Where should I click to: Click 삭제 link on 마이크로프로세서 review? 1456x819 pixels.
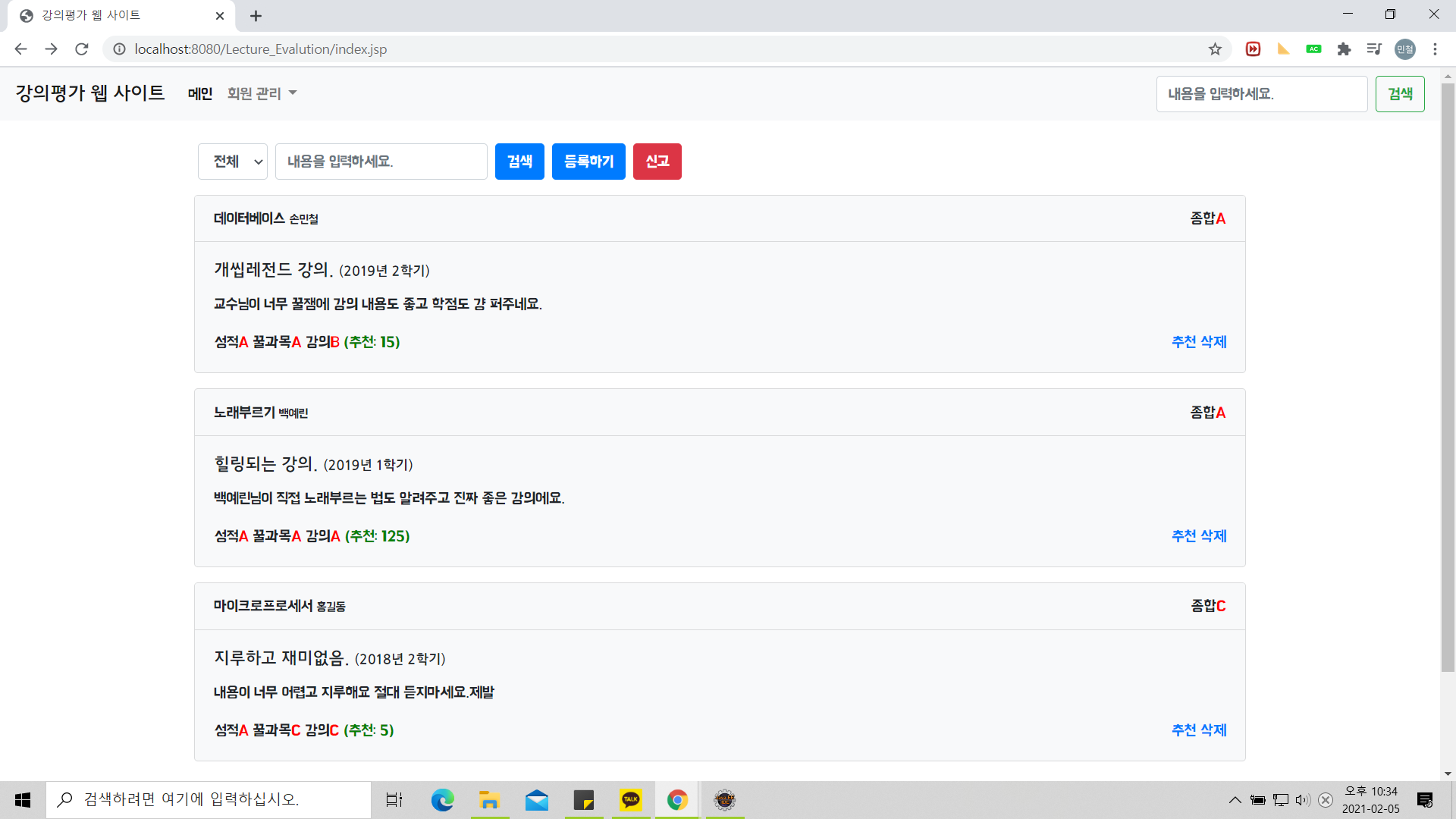(x=1214, y=730)
